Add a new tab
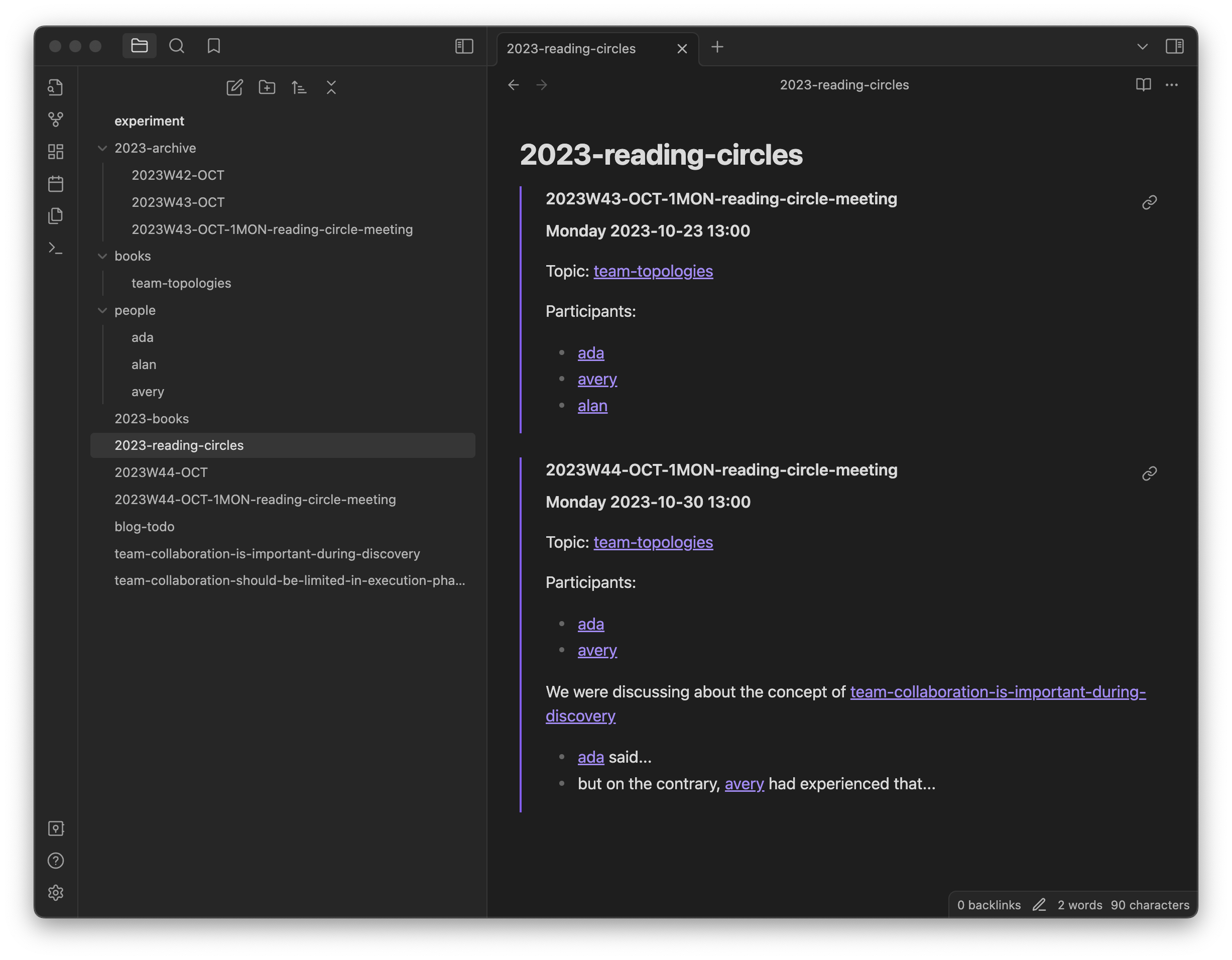The width and height of the screenshot is (1232, 960). (717, 47)
